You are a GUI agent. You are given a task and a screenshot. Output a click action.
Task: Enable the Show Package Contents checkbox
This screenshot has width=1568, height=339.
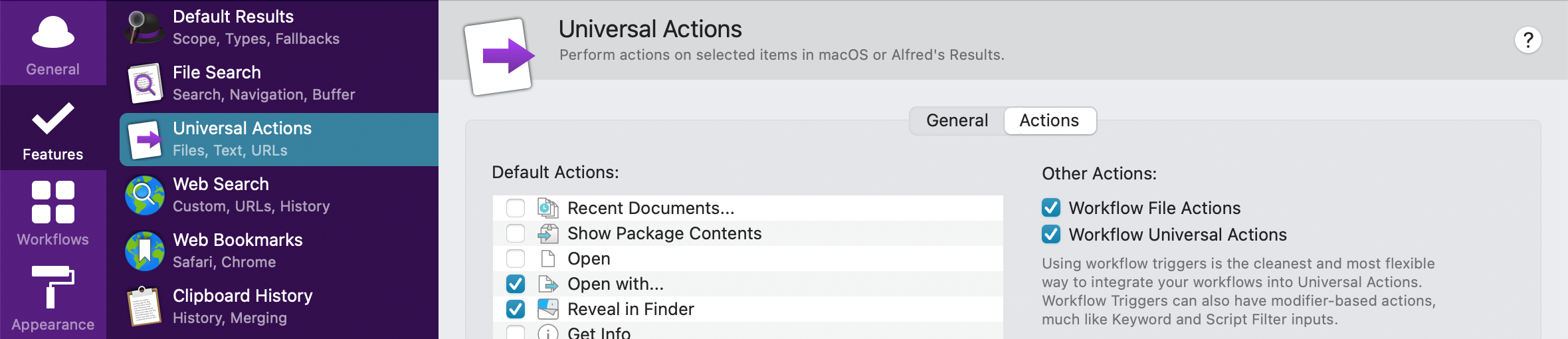click(x=516, y=233)
